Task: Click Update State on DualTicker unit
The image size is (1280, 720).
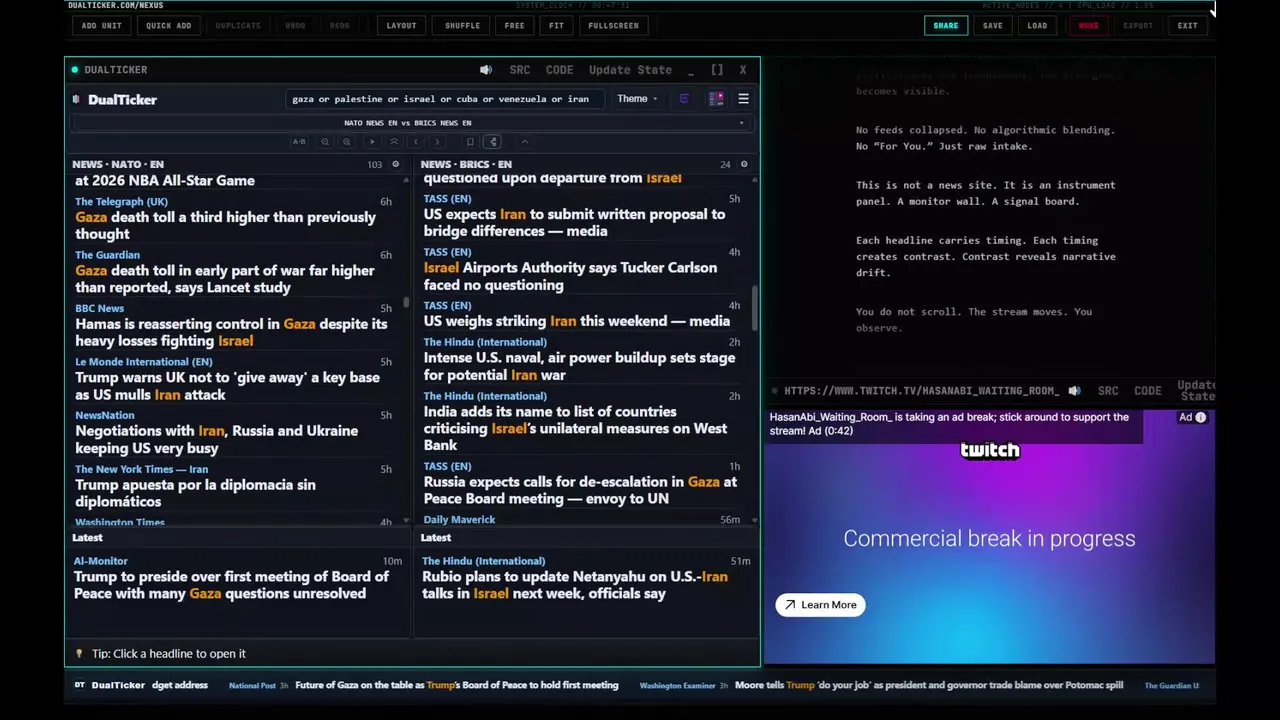Action: 630,70
